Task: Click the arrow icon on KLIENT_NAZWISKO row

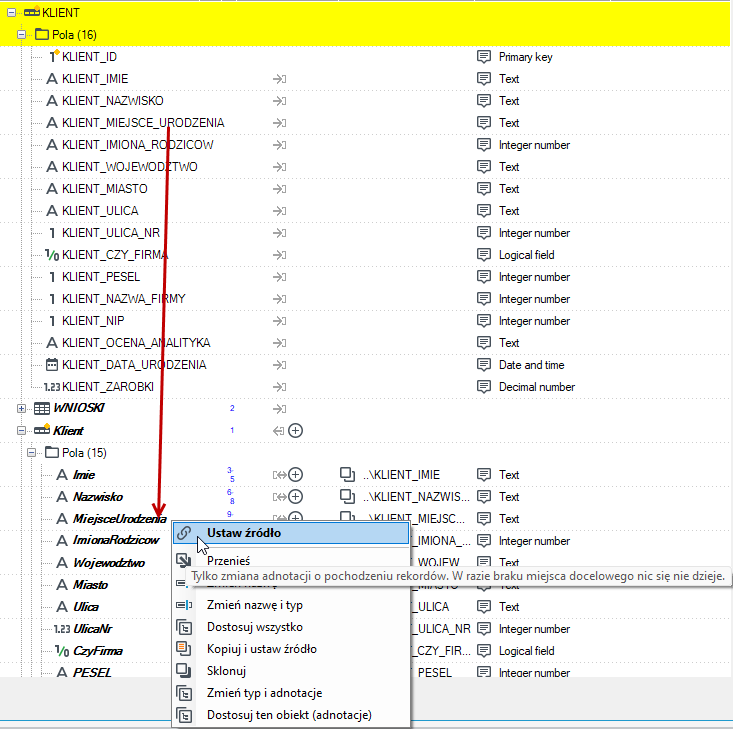Action: click(280, 101)
